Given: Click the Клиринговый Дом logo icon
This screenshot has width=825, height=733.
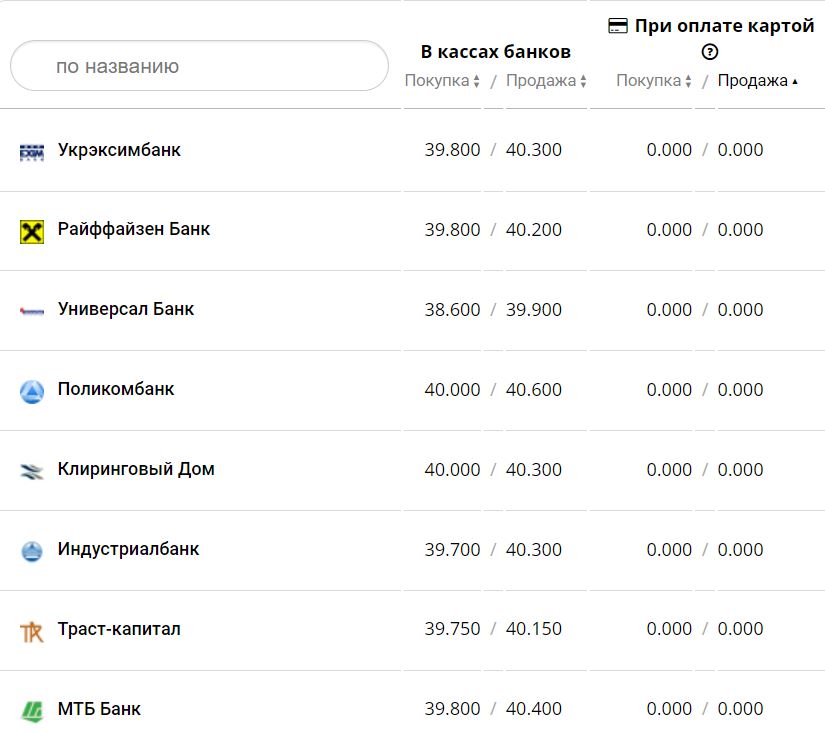Looking at the screenshot, I should (32, 471).
